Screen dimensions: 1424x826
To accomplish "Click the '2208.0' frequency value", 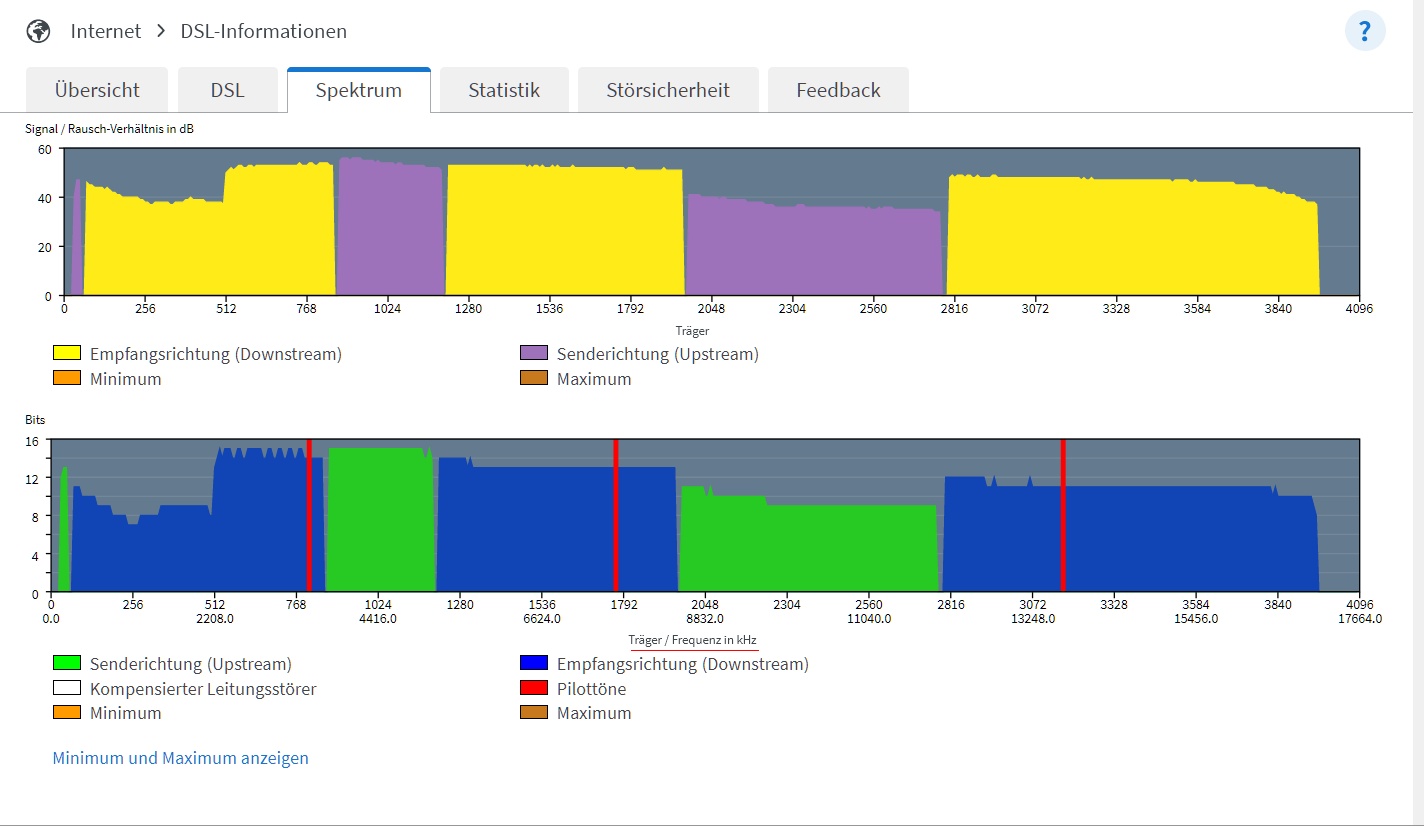I will [x=214, y=619].
